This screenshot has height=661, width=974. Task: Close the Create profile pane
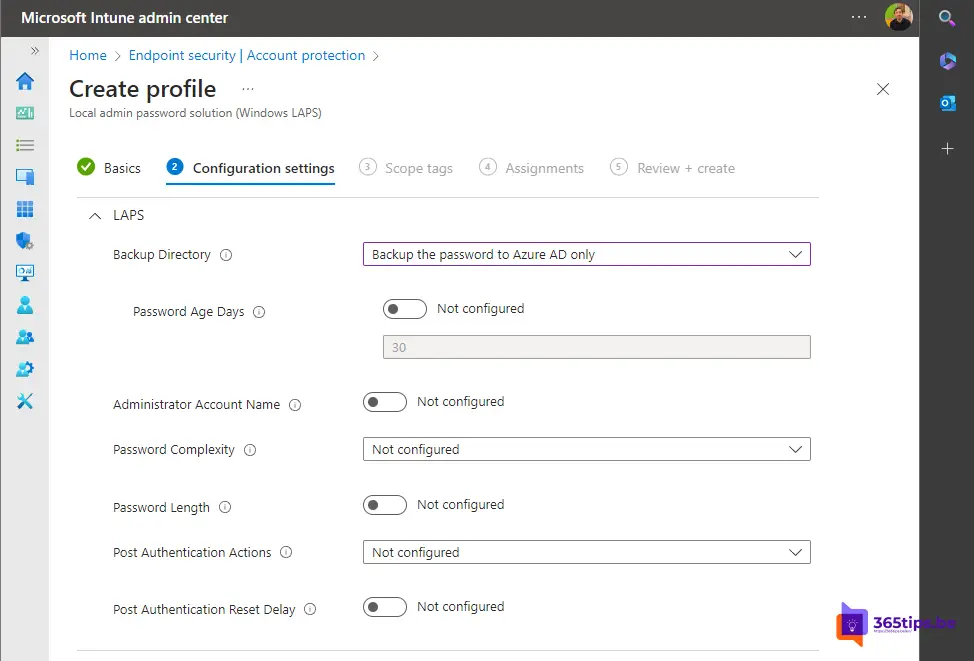click(x=883, y=89)
